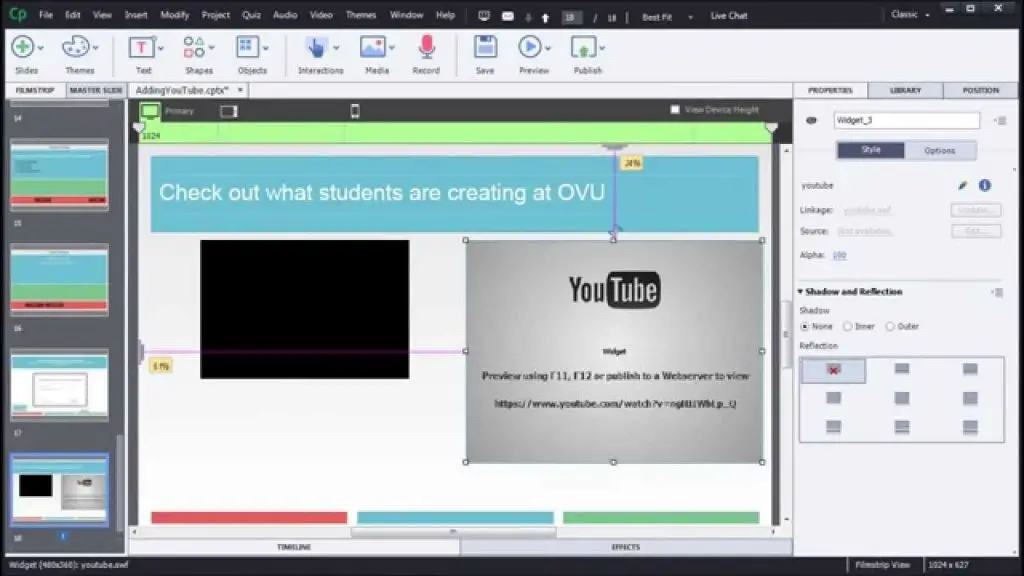
Task: Click the pencil edit icon beside youtube
Action: click(x=963, y=185)
